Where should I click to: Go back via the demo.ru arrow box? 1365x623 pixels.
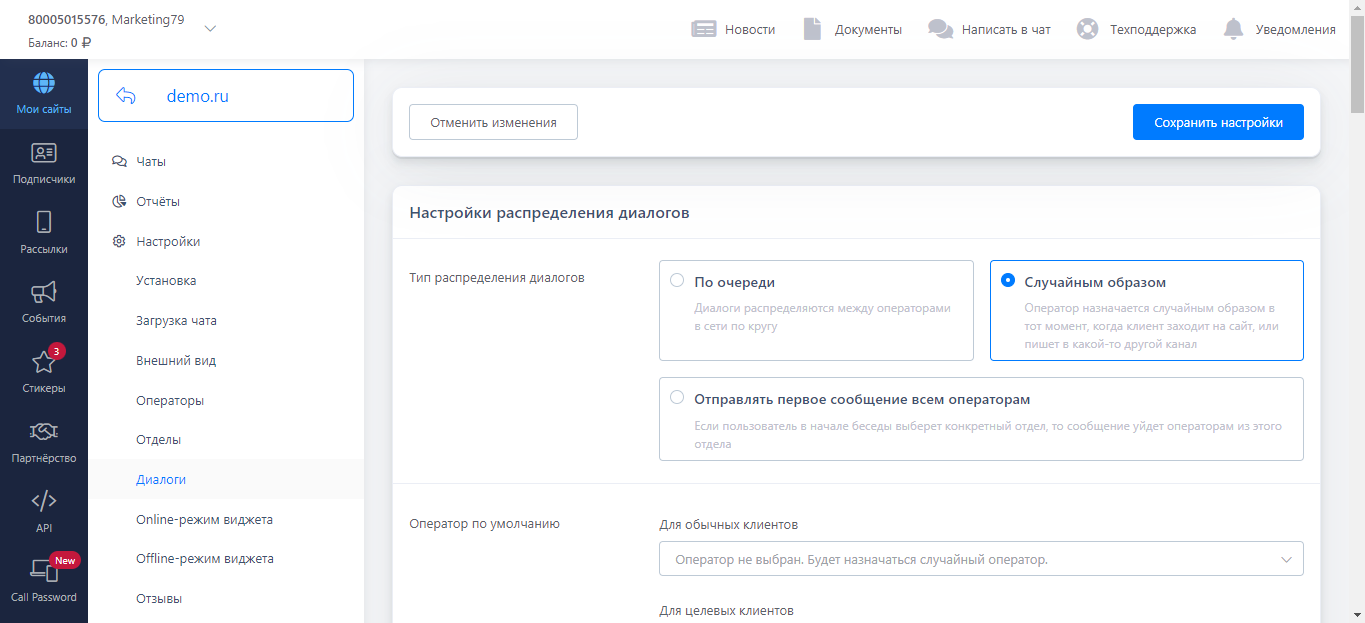pos(126,96)
